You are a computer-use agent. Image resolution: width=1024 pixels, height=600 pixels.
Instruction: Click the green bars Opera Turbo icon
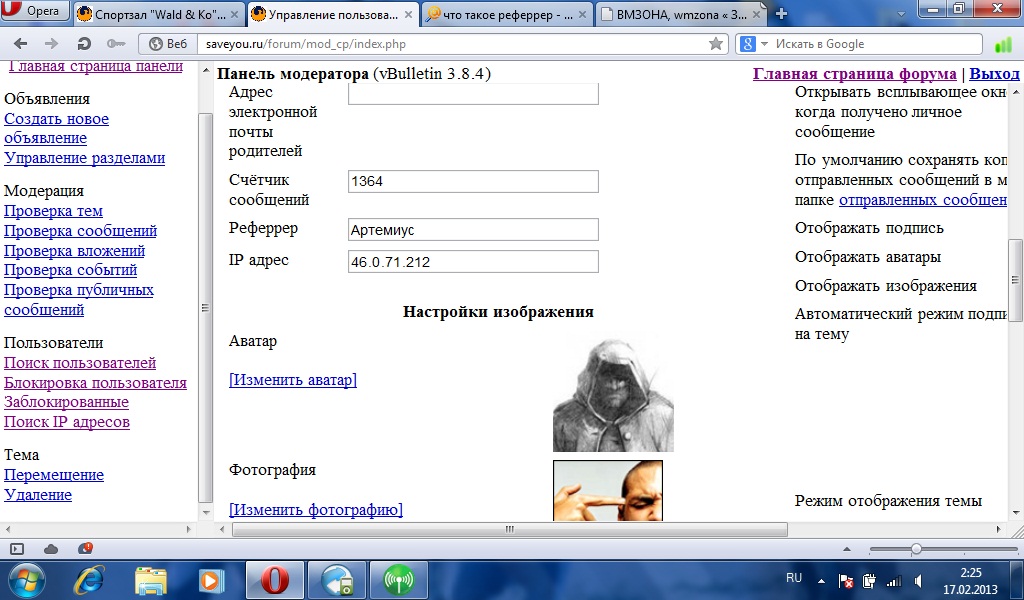click(1002, 44)
